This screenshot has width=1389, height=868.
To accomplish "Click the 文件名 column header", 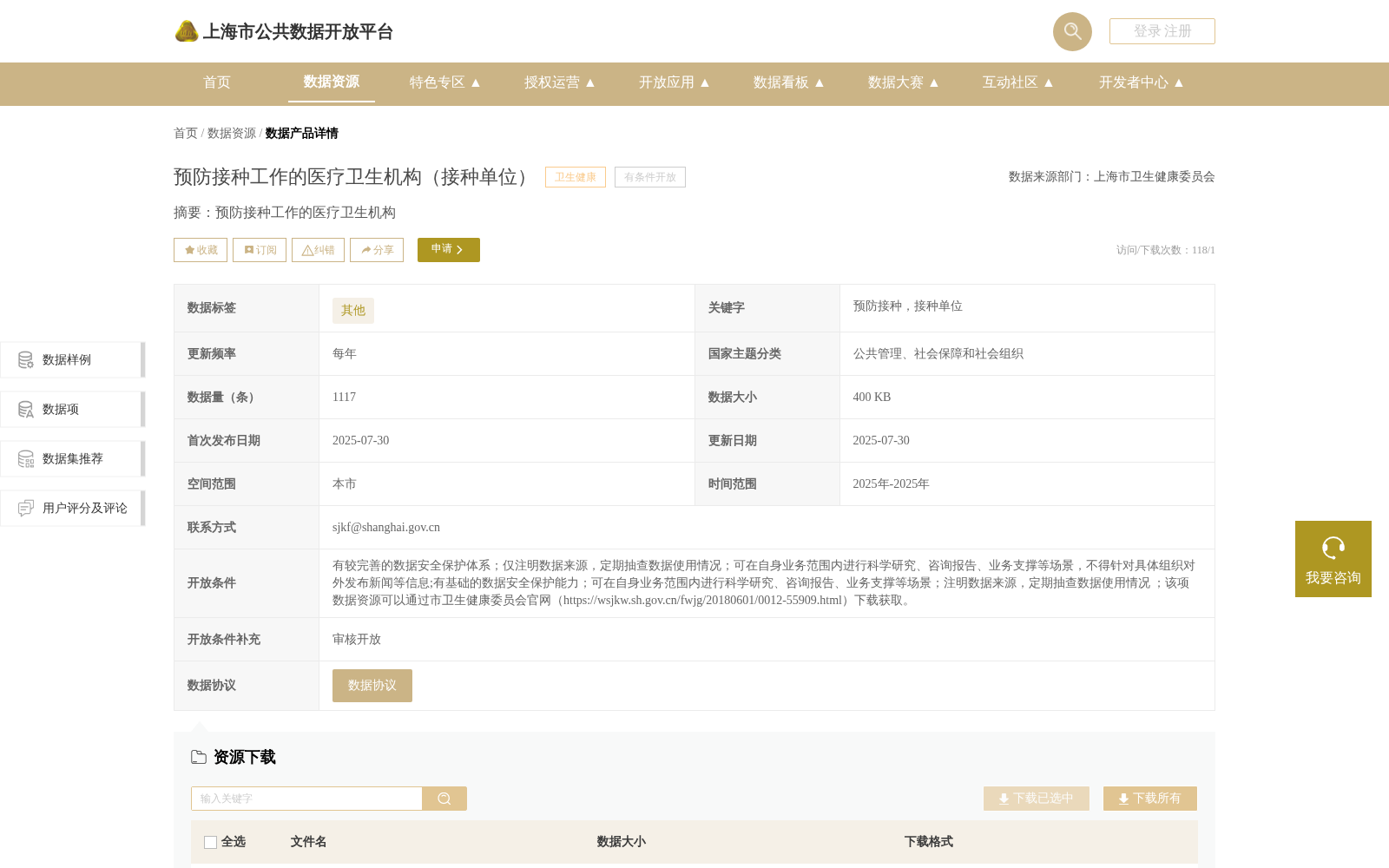I will (308, 842).
